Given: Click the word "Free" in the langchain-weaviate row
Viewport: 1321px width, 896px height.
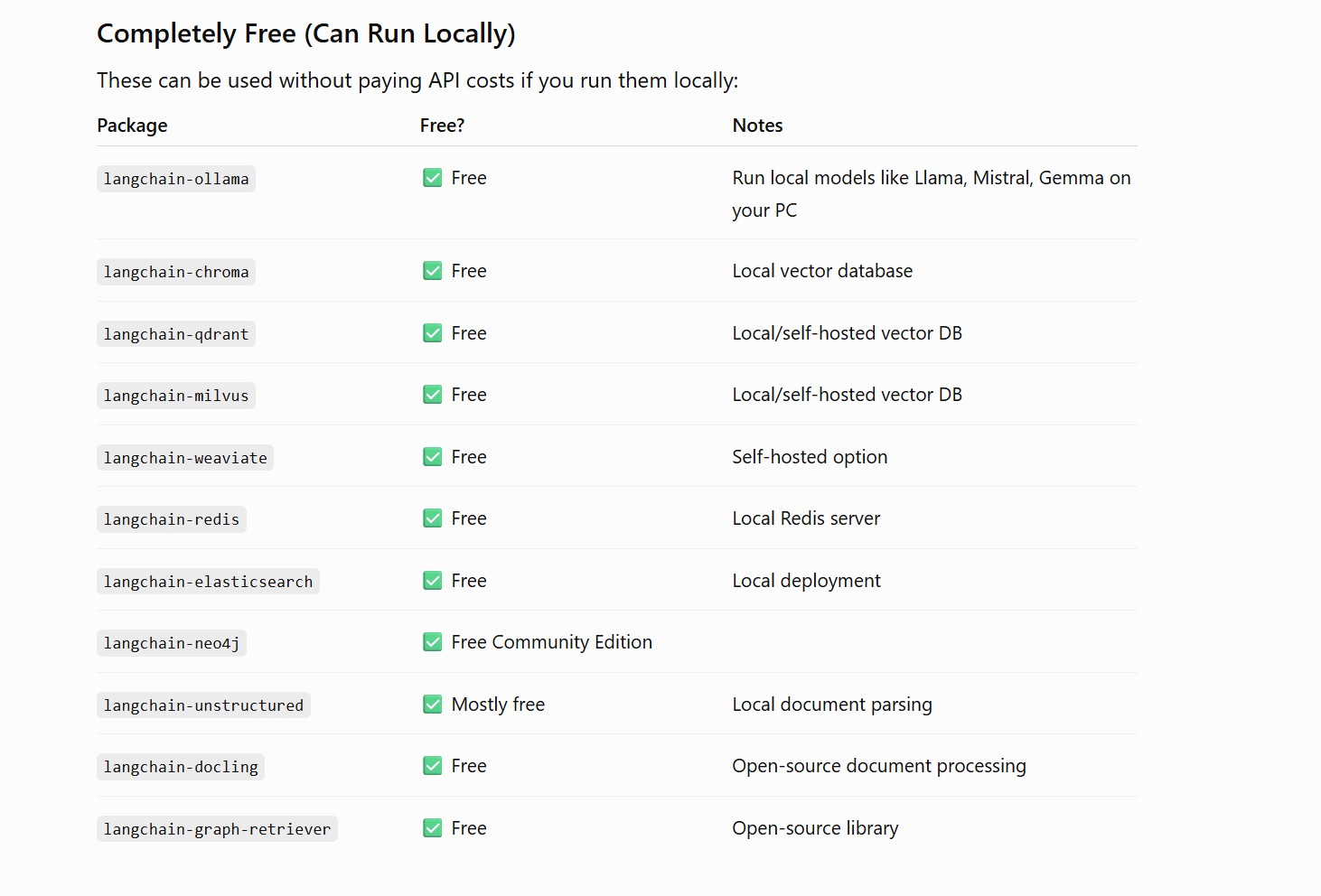Looking at the screenshot, I should click(x=469, y=457).
